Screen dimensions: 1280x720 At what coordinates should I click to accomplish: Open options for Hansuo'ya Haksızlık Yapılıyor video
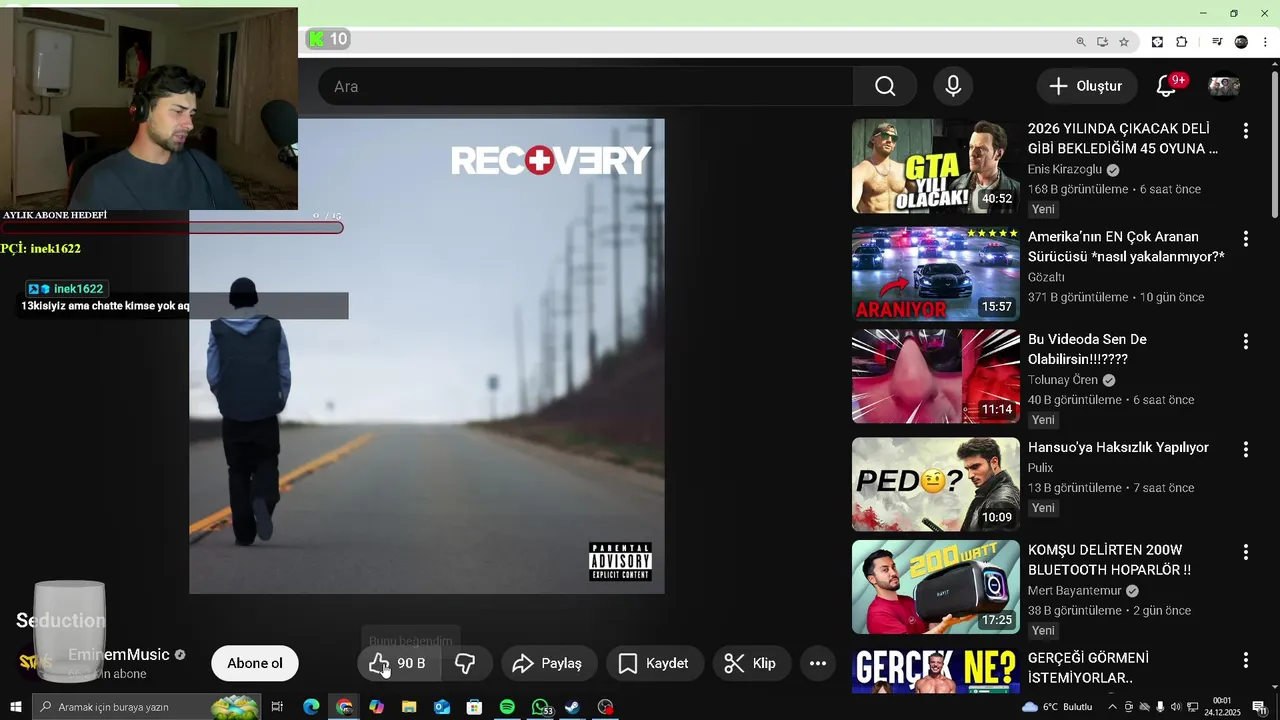[x=1245, y=450]
